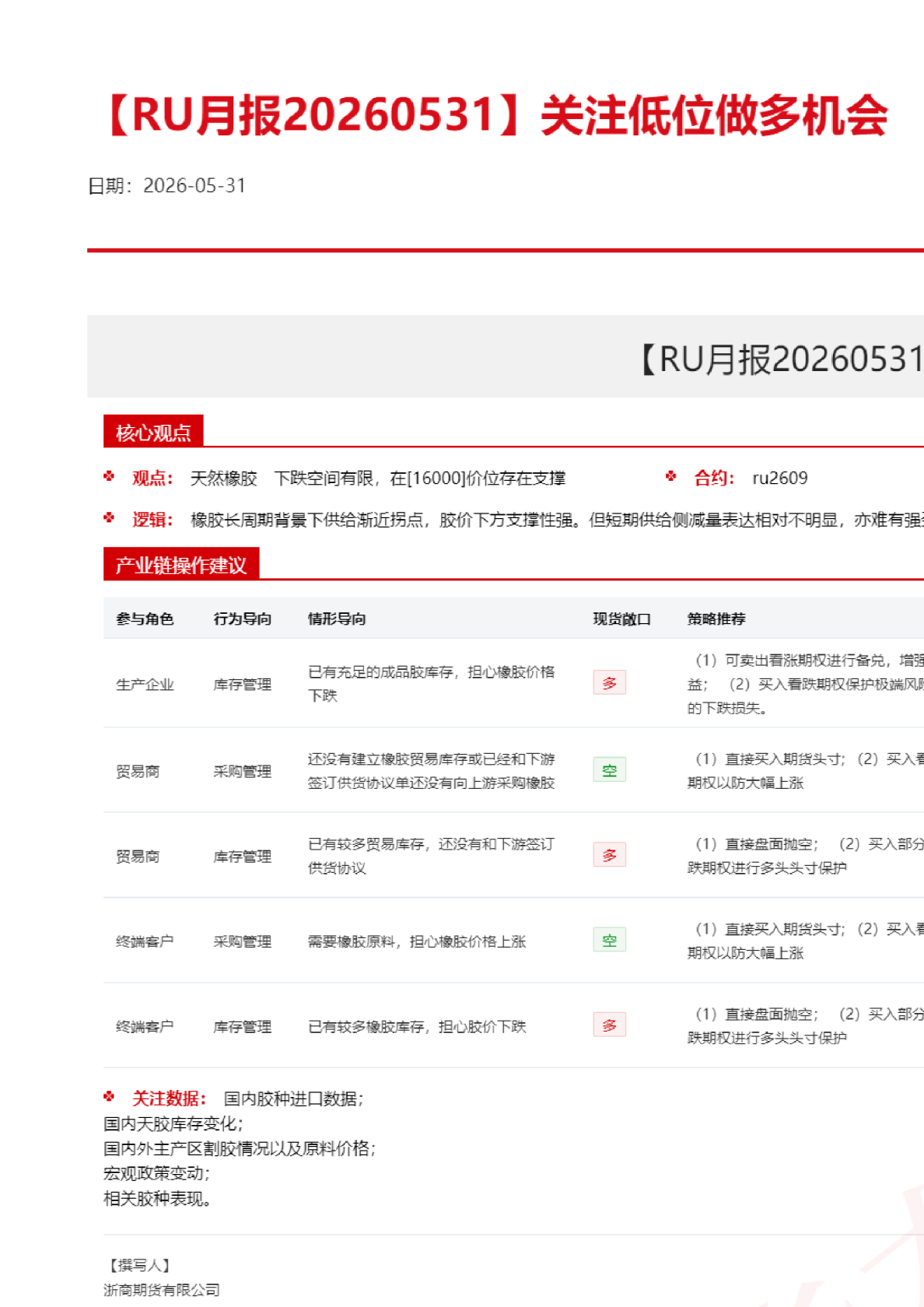This screenshot has height=1307, width=924.
Task: Click the red bullet icon beside 观点
Action: point(109,476)
